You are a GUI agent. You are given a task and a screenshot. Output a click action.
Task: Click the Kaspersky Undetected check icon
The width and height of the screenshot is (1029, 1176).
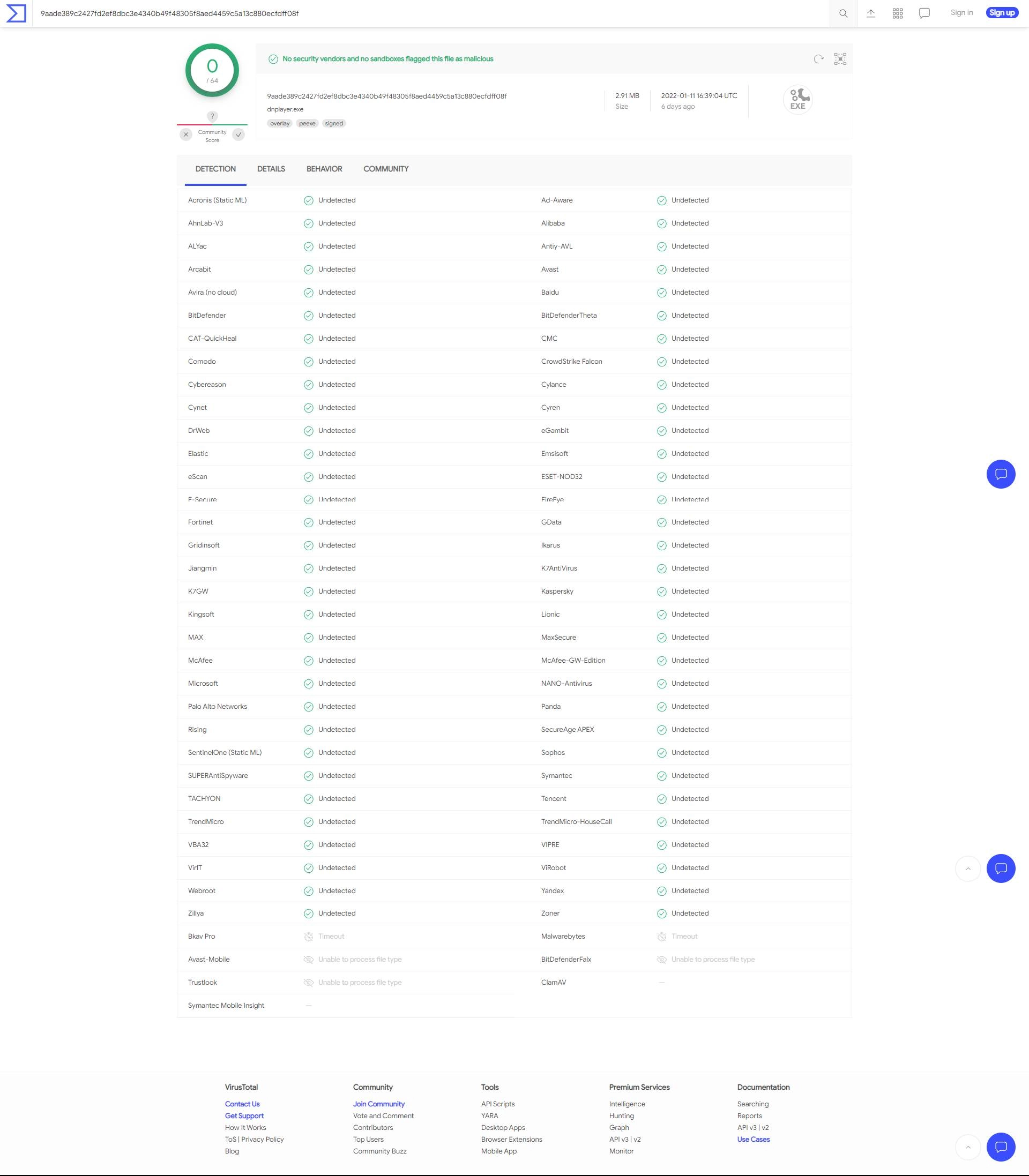661,591
